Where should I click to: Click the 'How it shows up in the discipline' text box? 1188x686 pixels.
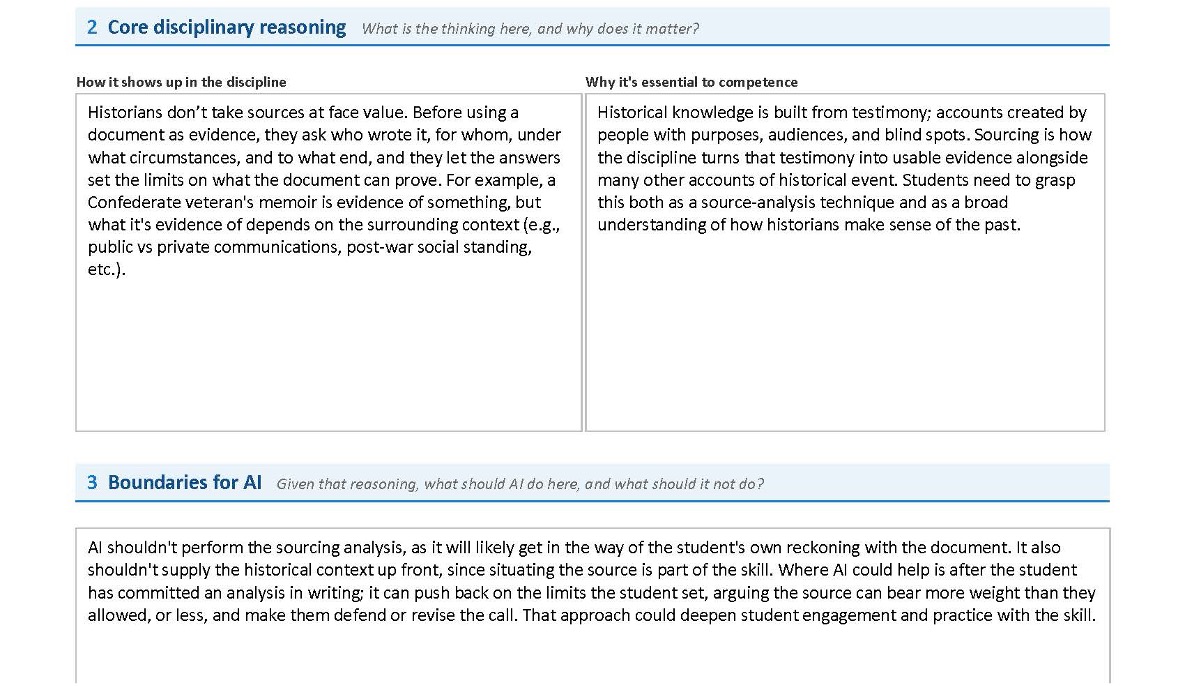[329, 262]
